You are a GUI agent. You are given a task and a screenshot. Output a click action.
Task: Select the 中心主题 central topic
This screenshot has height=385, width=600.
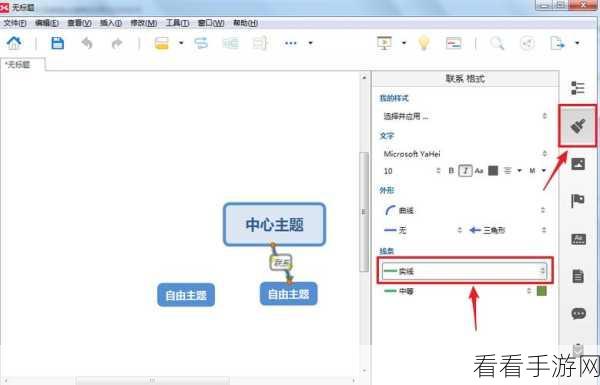(x=274, y=224)
